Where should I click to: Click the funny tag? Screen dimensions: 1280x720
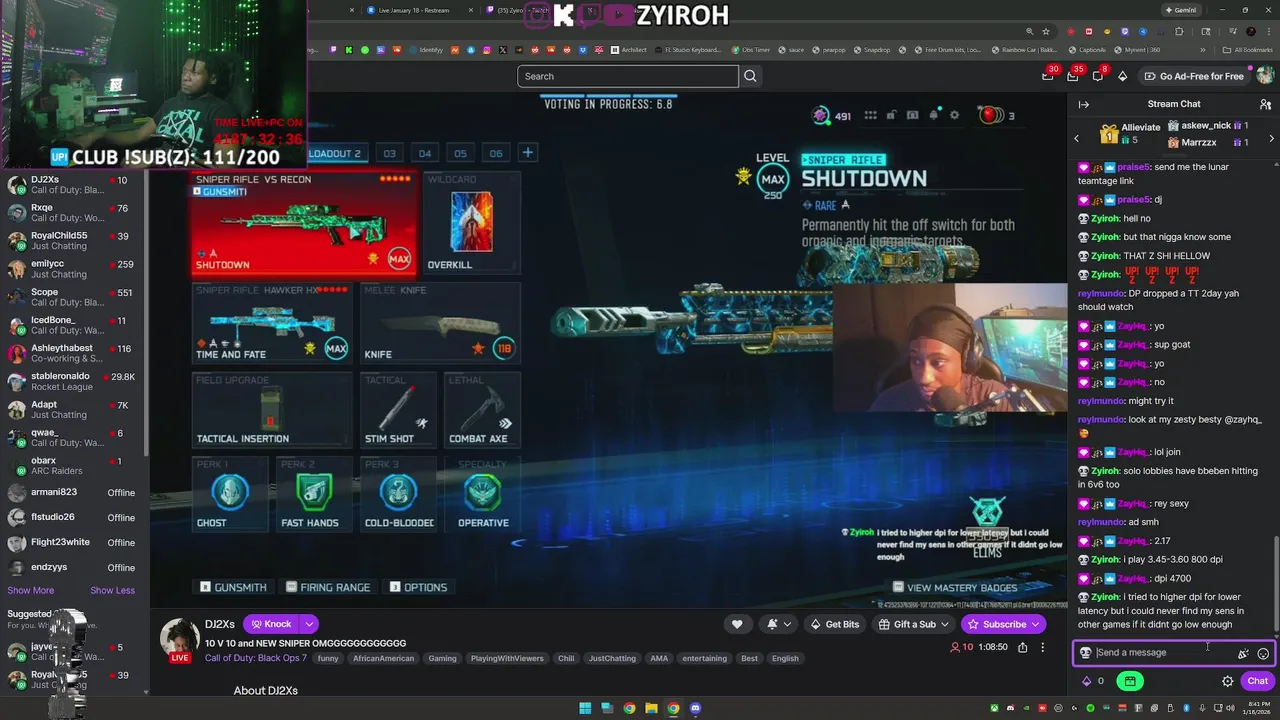tap(328, 658)
